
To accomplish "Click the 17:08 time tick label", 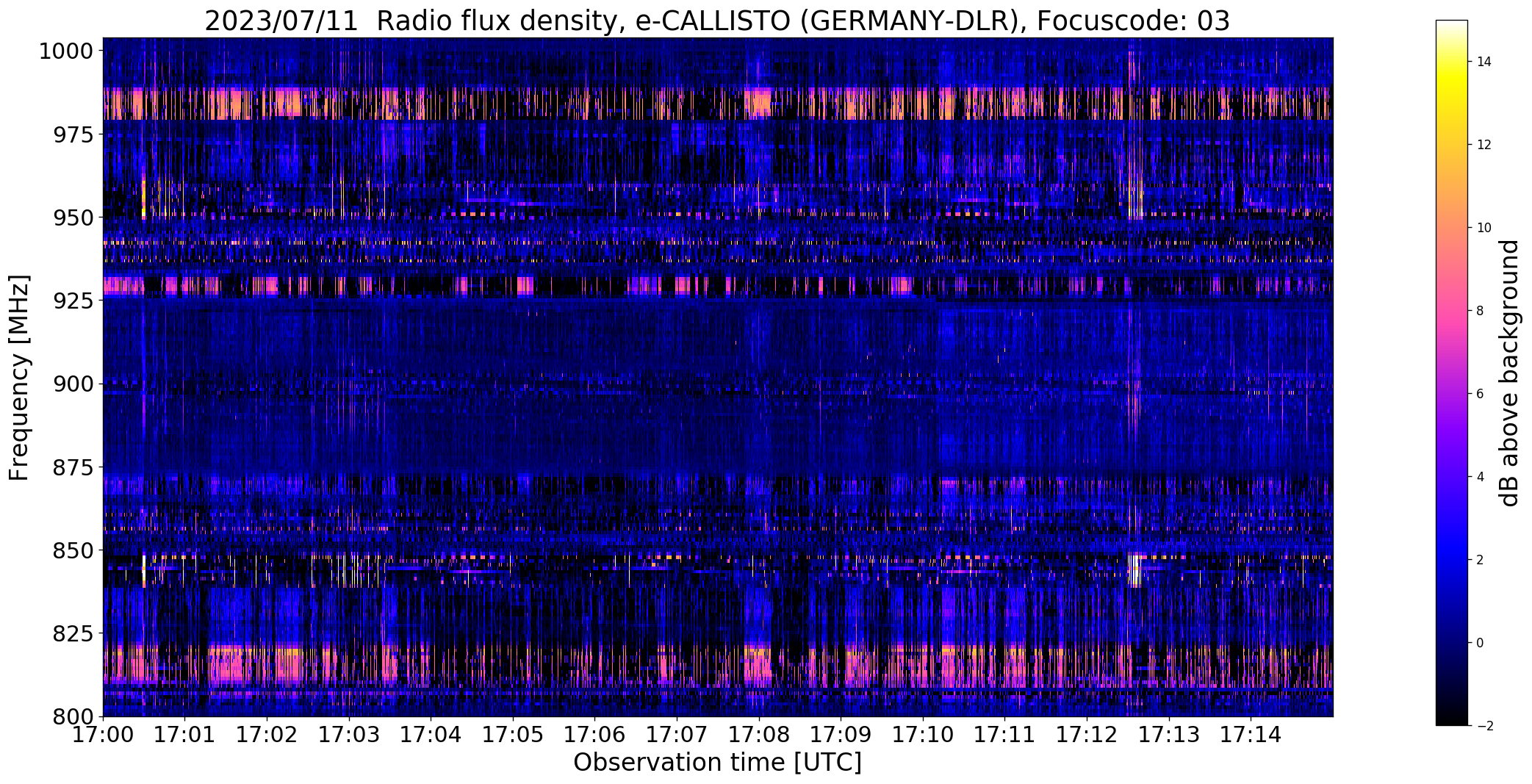I will (x=759, y=734).
